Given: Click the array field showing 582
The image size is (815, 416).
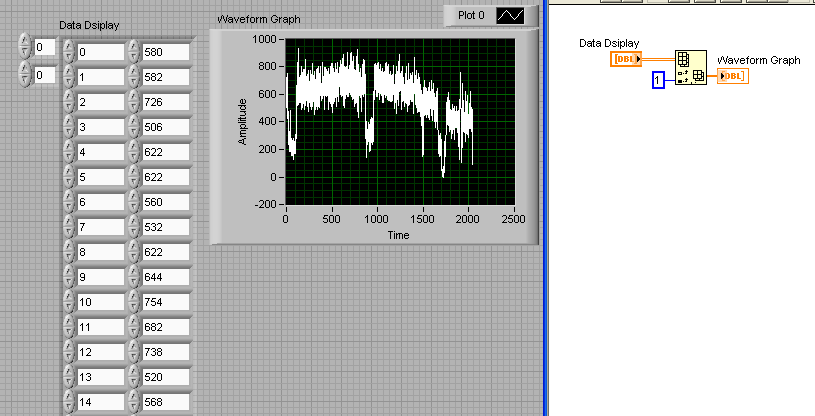Looking at the screenshot, I should tap(166, 77).
